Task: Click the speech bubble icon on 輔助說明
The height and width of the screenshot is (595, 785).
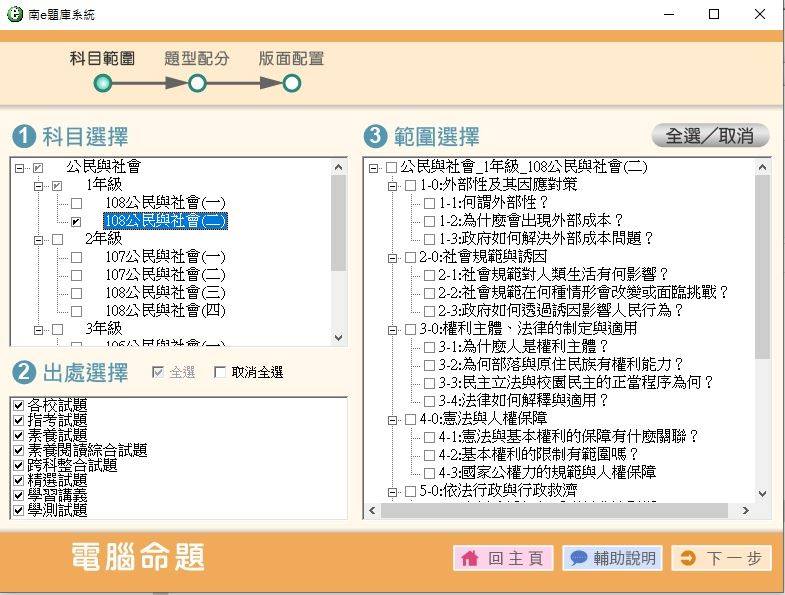Action: 578,558
